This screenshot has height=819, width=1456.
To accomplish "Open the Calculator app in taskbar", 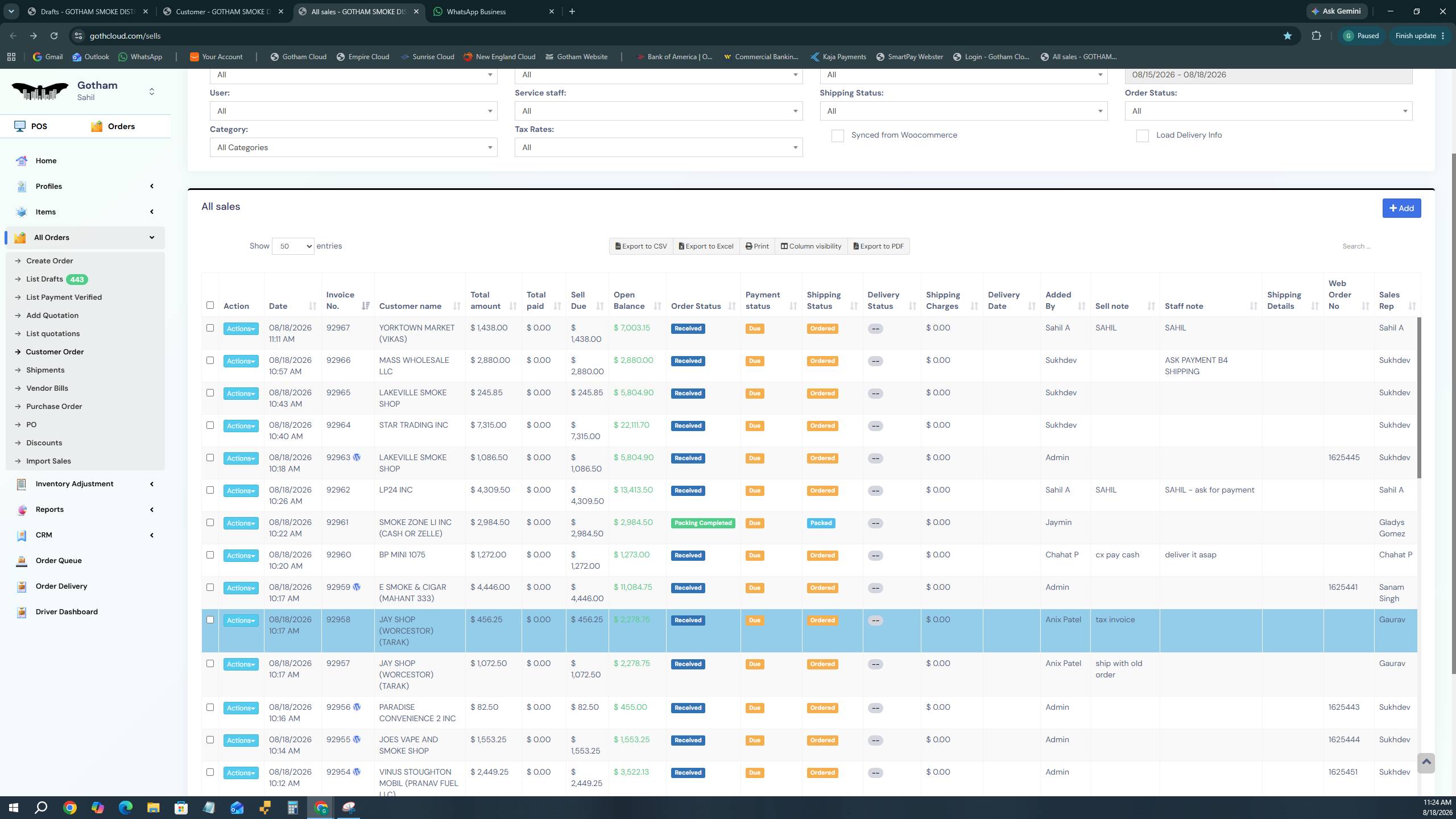I will [x=292, y=808].
